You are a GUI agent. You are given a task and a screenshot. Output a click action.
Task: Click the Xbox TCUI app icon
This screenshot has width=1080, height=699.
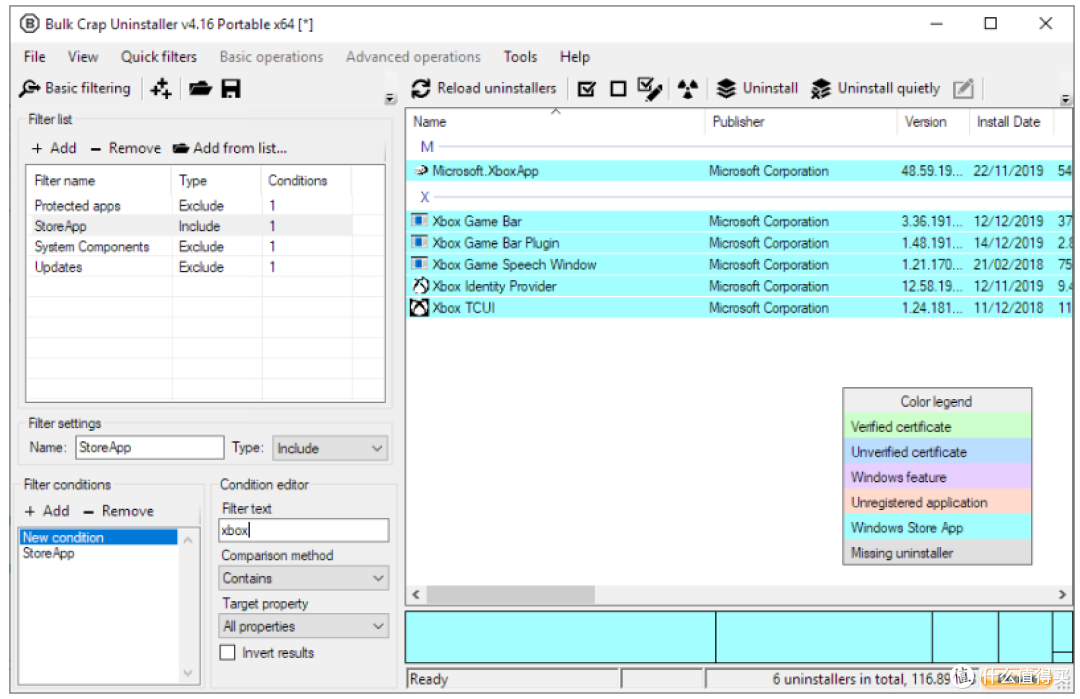pos(419,307)
